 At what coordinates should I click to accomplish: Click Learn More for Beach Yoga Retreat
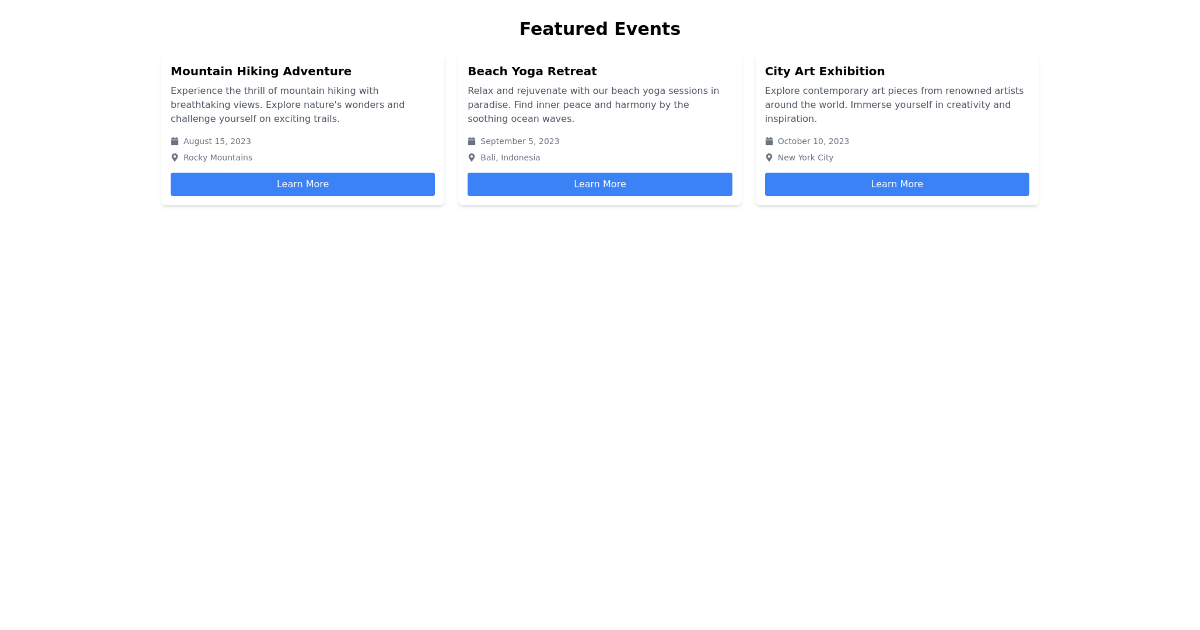pyautogui.click(x=600, y=184)
